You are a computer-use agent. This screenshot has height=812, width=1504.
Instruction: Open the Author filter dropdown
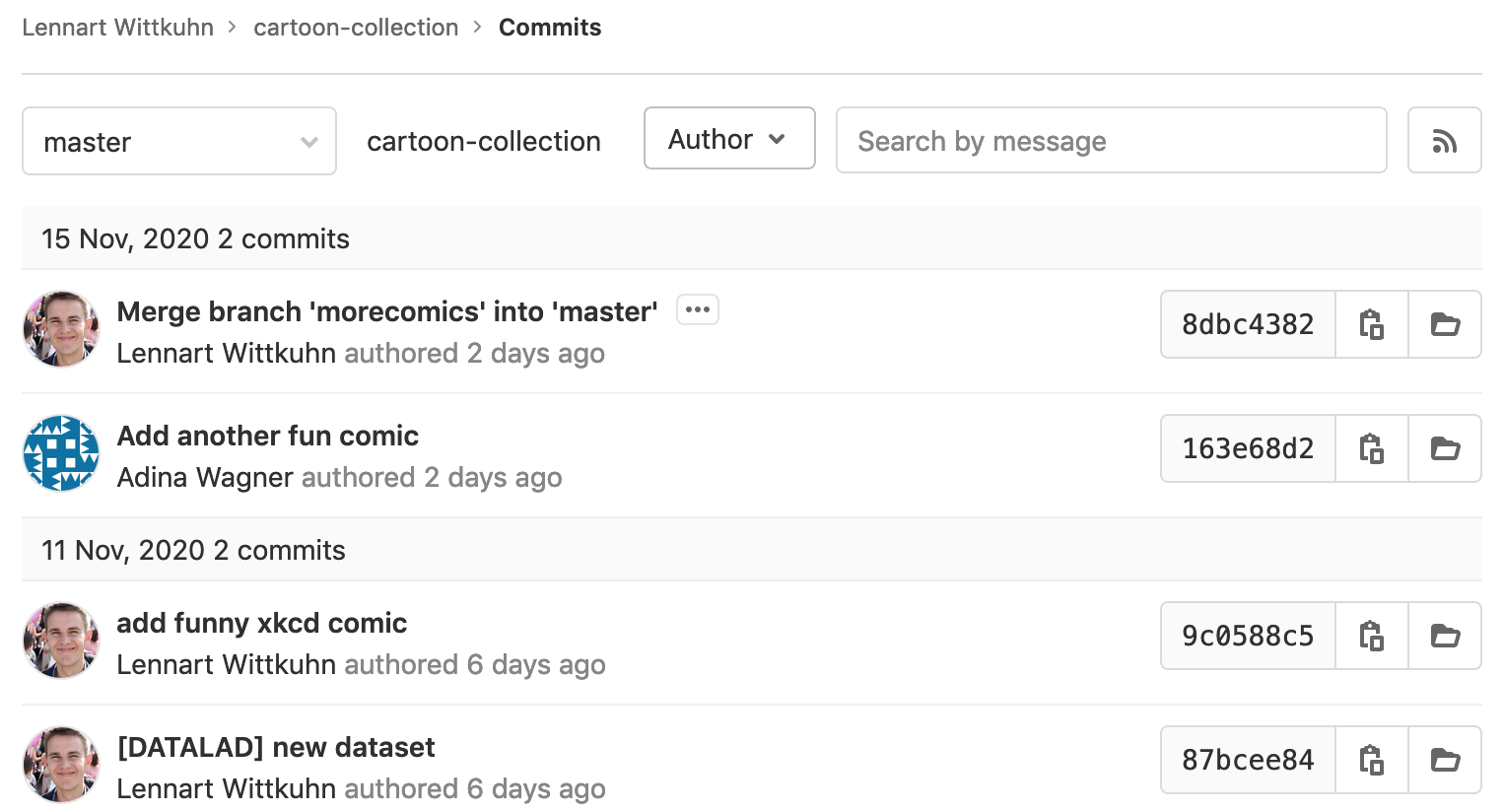coord(728,139)
